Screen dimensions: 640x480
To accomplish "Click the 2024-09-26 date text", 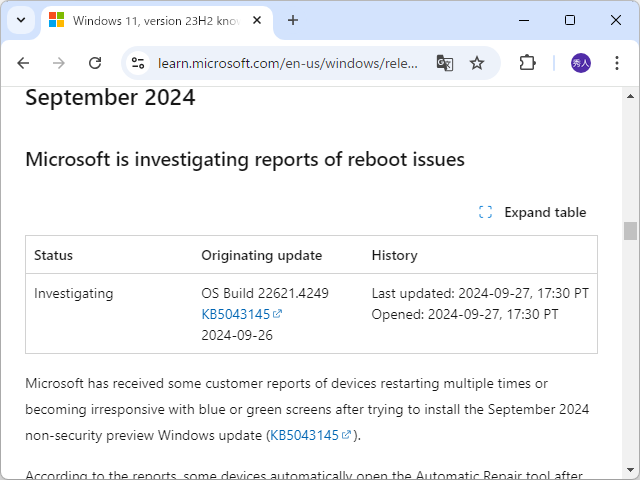I will pos(237,335).
